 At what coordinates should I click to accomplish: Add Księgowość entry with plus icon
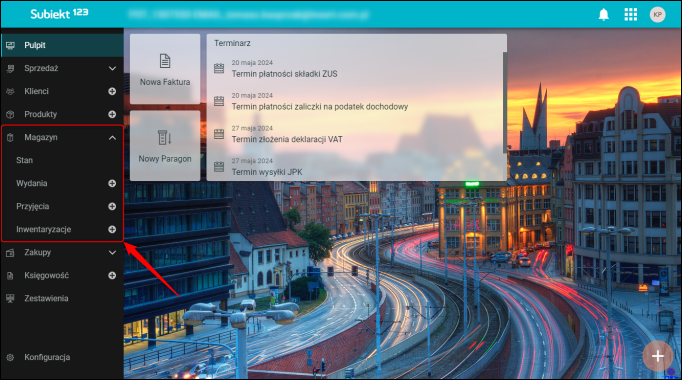tap(112, 276)
